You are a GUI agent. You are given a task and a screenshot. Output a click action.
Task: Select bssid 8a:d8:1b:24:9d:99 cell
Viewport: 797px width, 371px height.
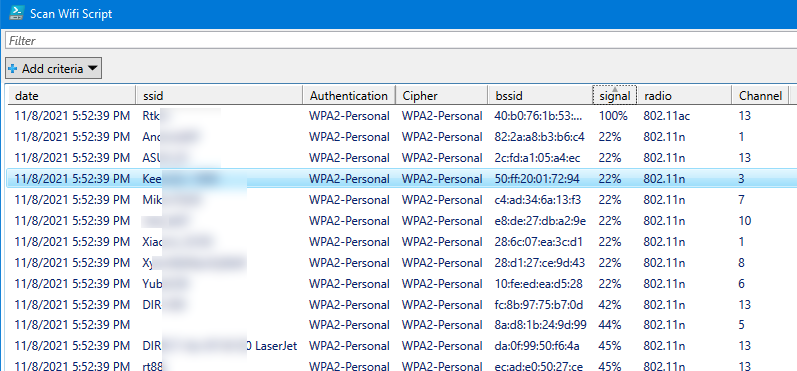point(540,325)
